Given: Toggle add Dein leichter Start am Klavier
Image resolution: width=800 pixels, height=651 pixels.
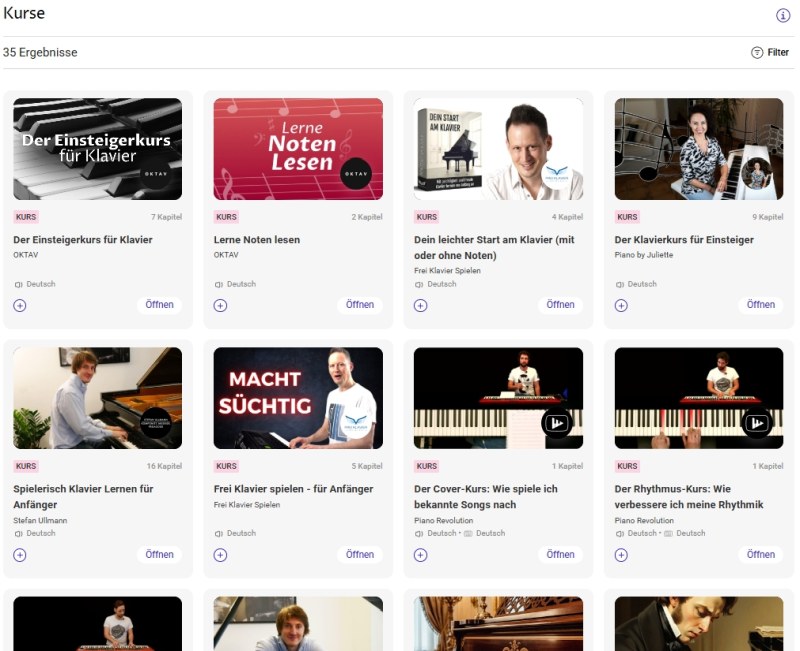Looking at the screenshot, I should [x=421, y=304].
